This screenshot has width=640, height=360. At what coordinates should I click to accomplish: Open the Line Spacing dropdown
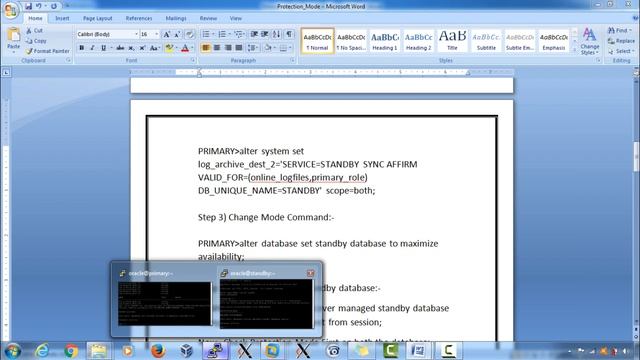point(253,48)
